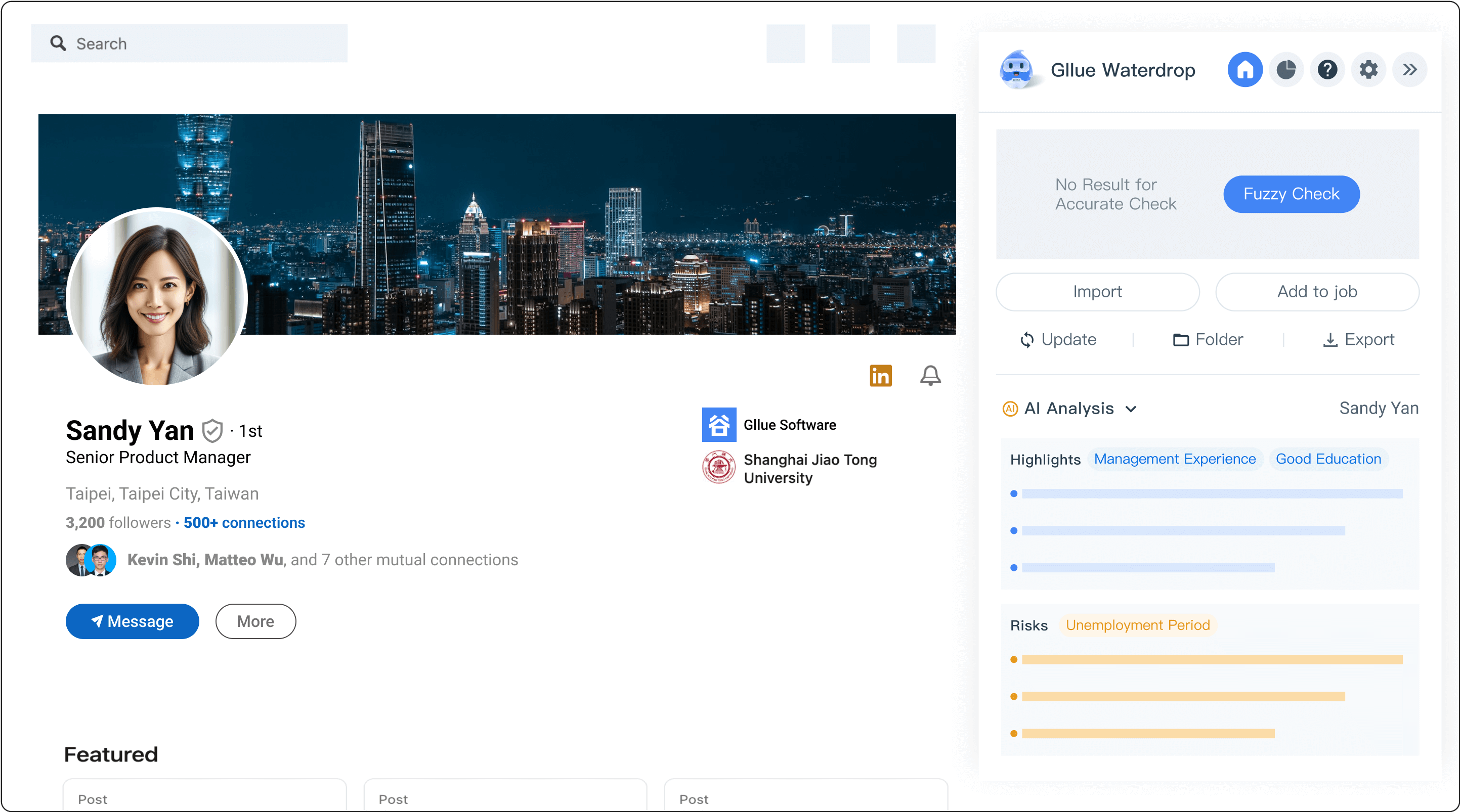Focus the Search input field
The width and height of the screenshot is (1460, 812).
[x=189, y=43]
